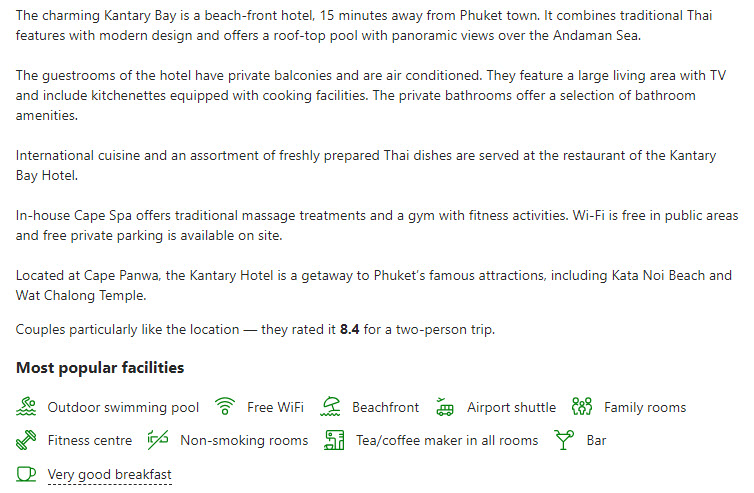Select the Tea/coffee maker in all rooms label
The image size is (754, 493).
coord(447,441)
